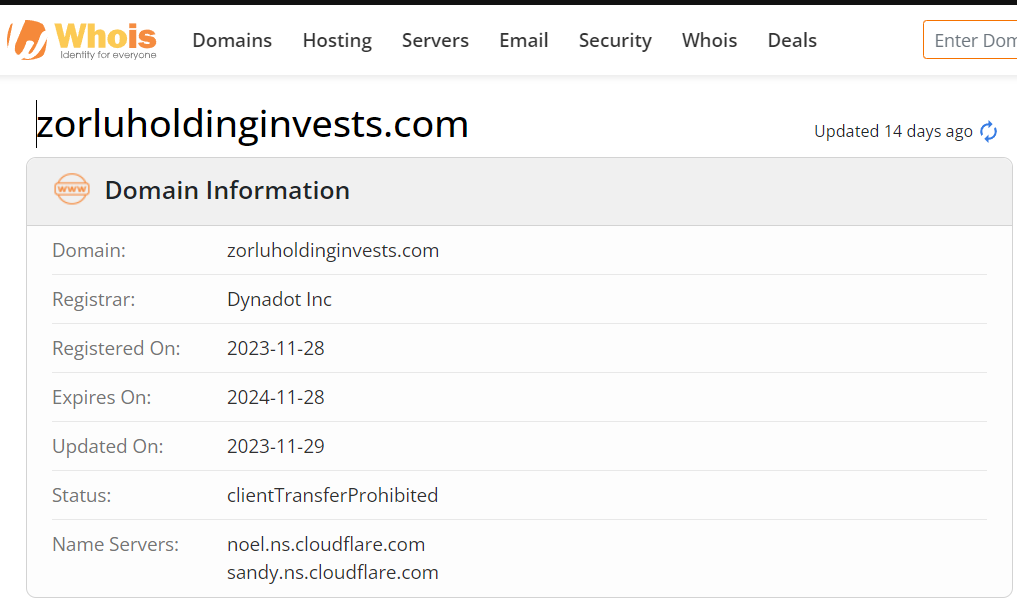This screenshot has width=1017, height=601.
Task: Refresh the whois record with blue arrows icon
Action: tap(988, 131)
